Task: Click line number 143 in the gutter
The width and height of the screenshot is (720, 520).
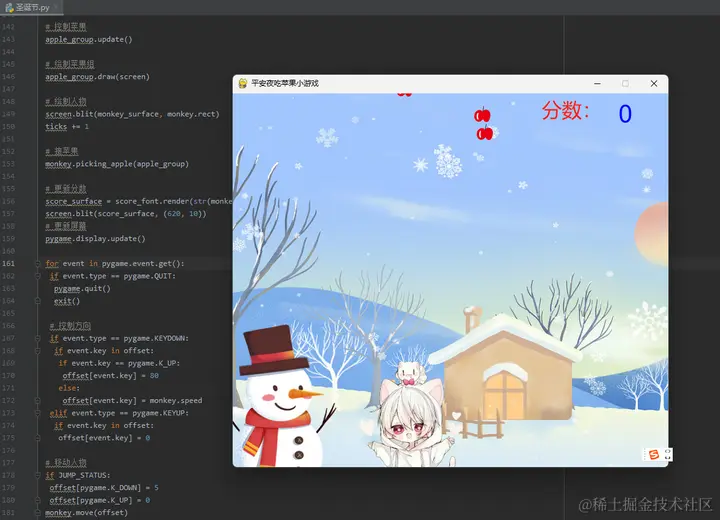Action: 8,40
